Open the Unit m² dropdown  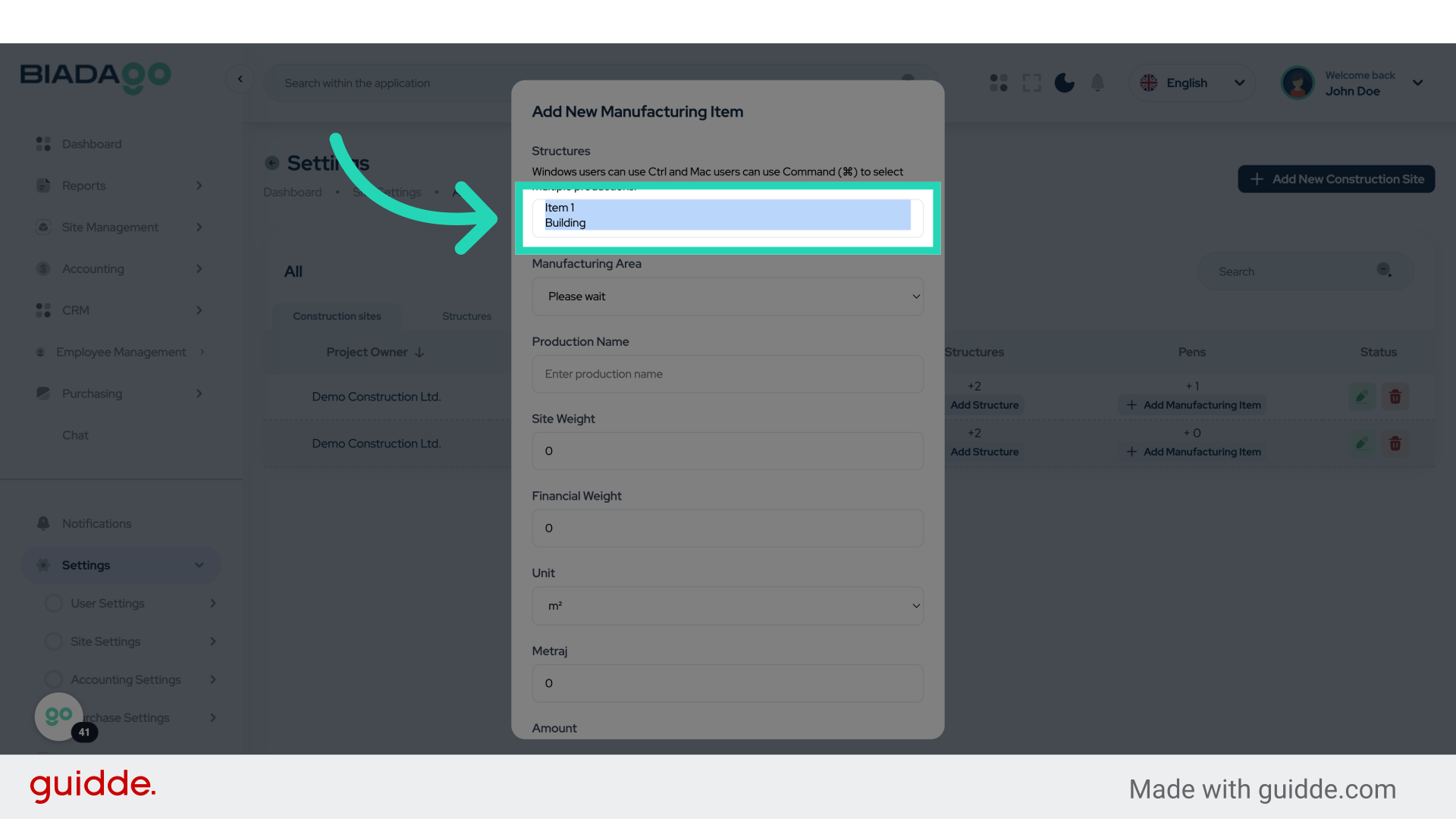point(727,606)
